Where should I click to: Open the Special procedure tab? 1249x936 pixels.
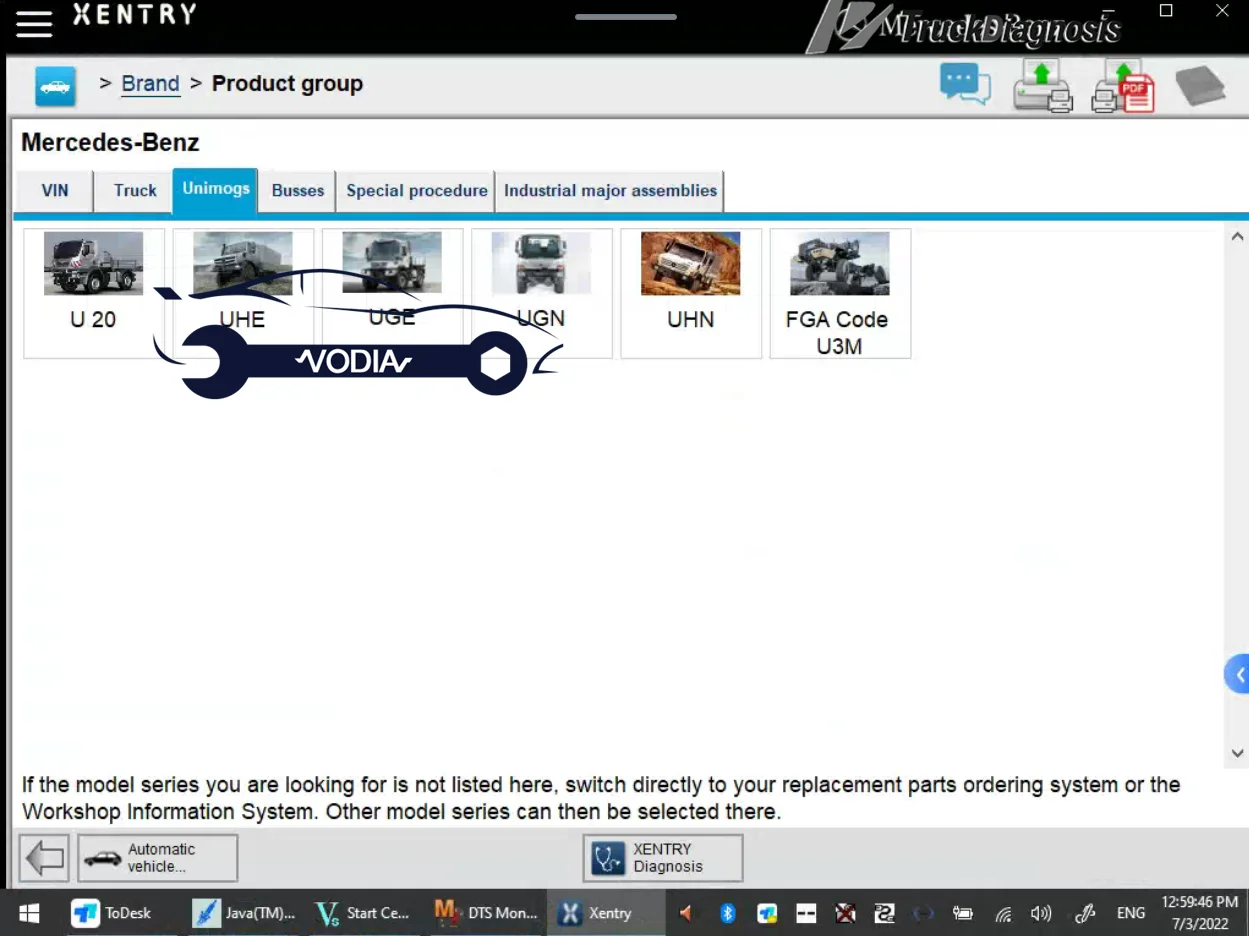coord(417,191)
